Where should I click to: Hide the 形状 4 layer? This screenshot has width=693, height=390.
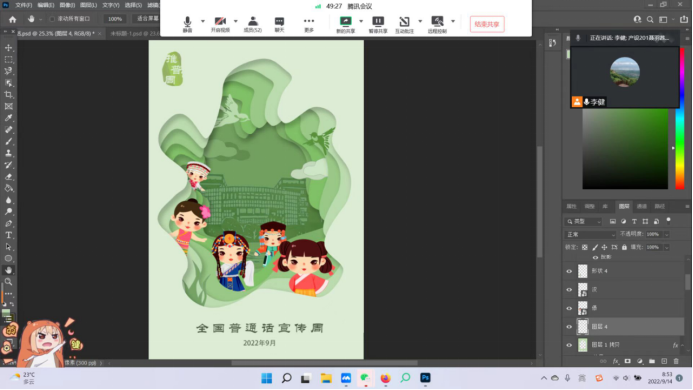569,271
